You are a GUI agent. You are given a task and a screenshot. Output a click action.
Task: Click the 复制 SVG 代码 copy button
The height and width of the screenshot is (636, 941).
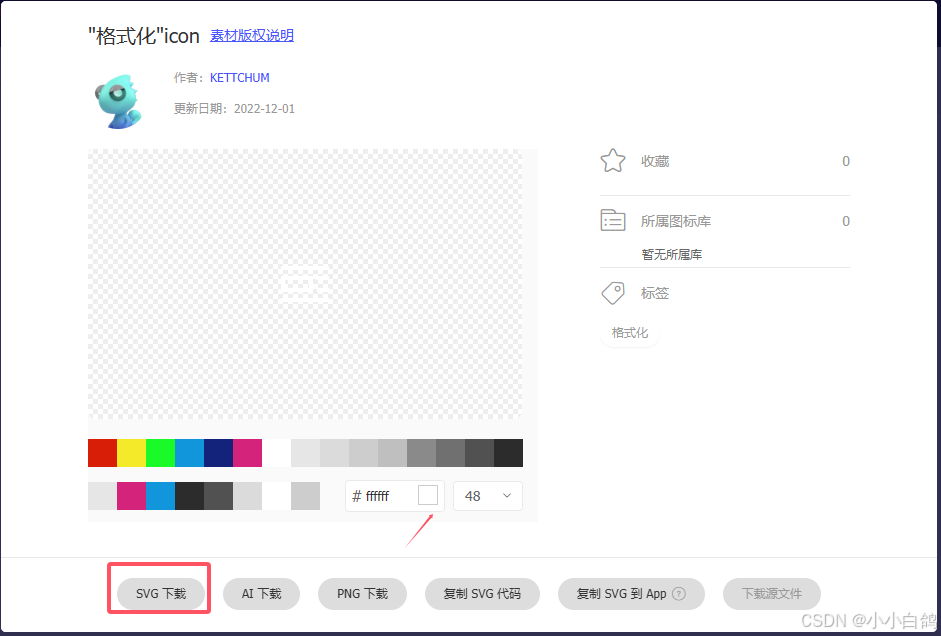pos(482,593)
